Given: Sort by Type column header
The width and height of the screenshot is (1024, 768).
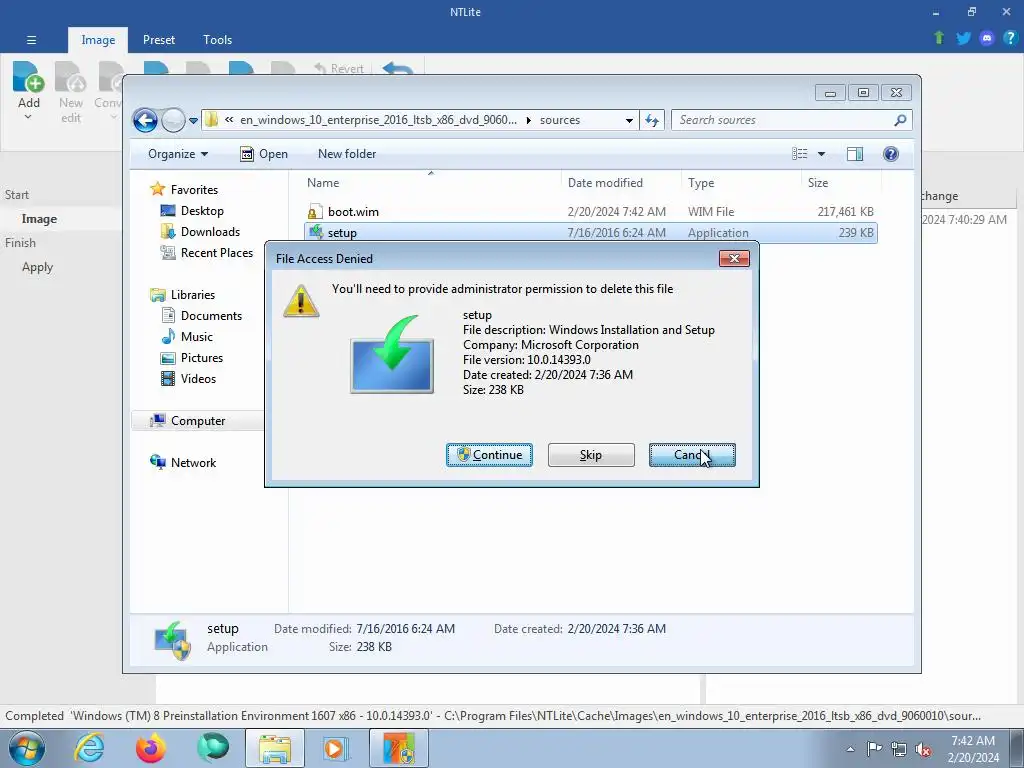Looking at the screenshot, I should (741, 183).
